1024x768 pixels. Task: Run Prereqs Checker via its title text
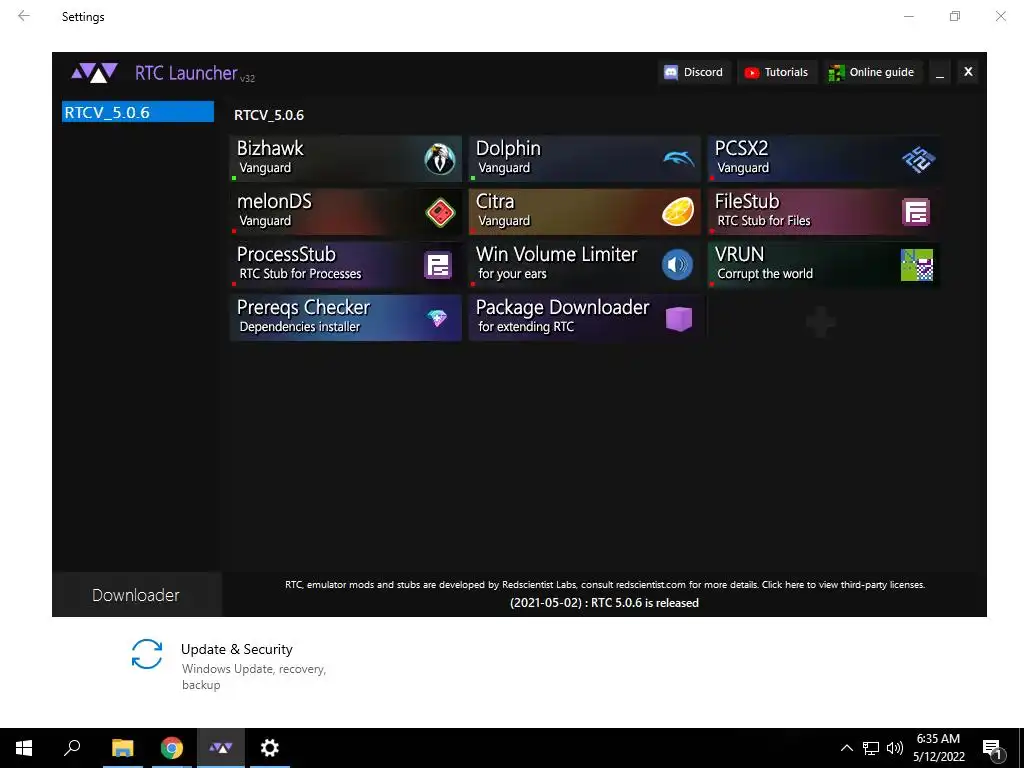[303, 307]
